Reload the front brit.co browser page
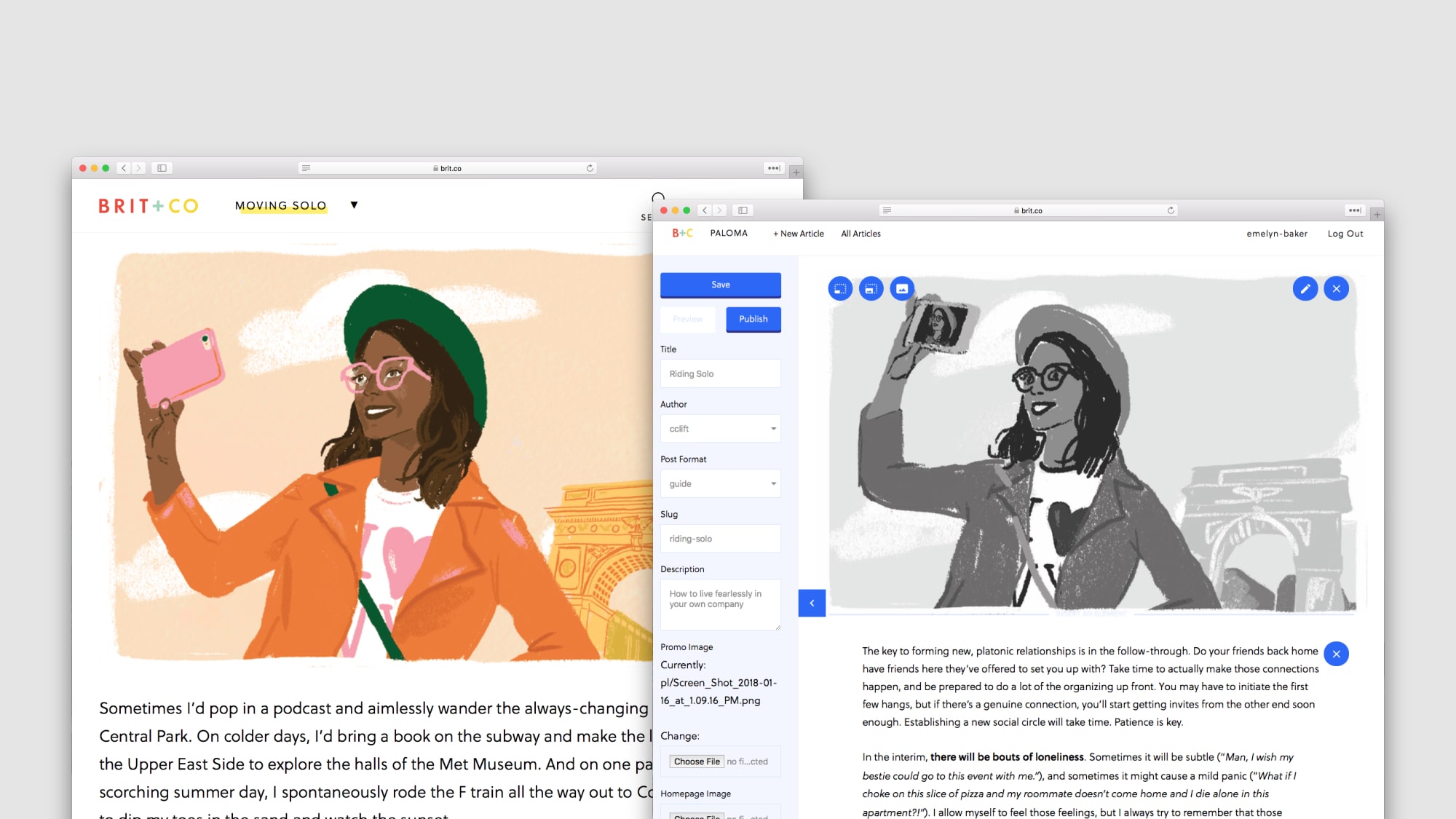The image size is (1456, 819). [1171, 210]
